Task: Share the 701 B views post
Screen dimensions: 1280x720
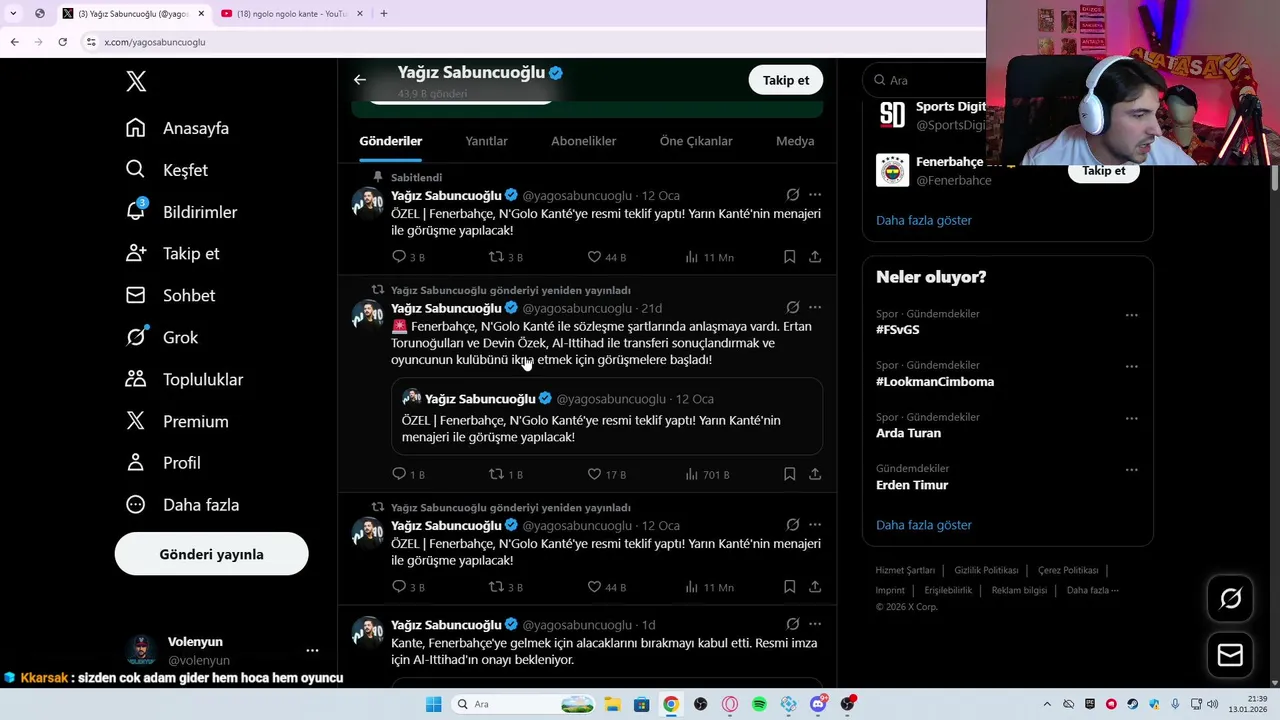Action: 815,474
